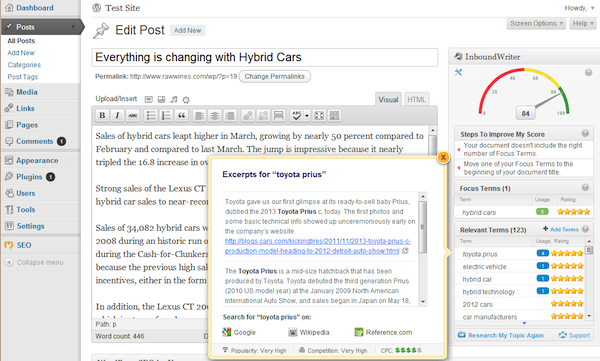Align text right in the editor
Image resolution: width=600 pixels, height=361 pixels.
230,116
